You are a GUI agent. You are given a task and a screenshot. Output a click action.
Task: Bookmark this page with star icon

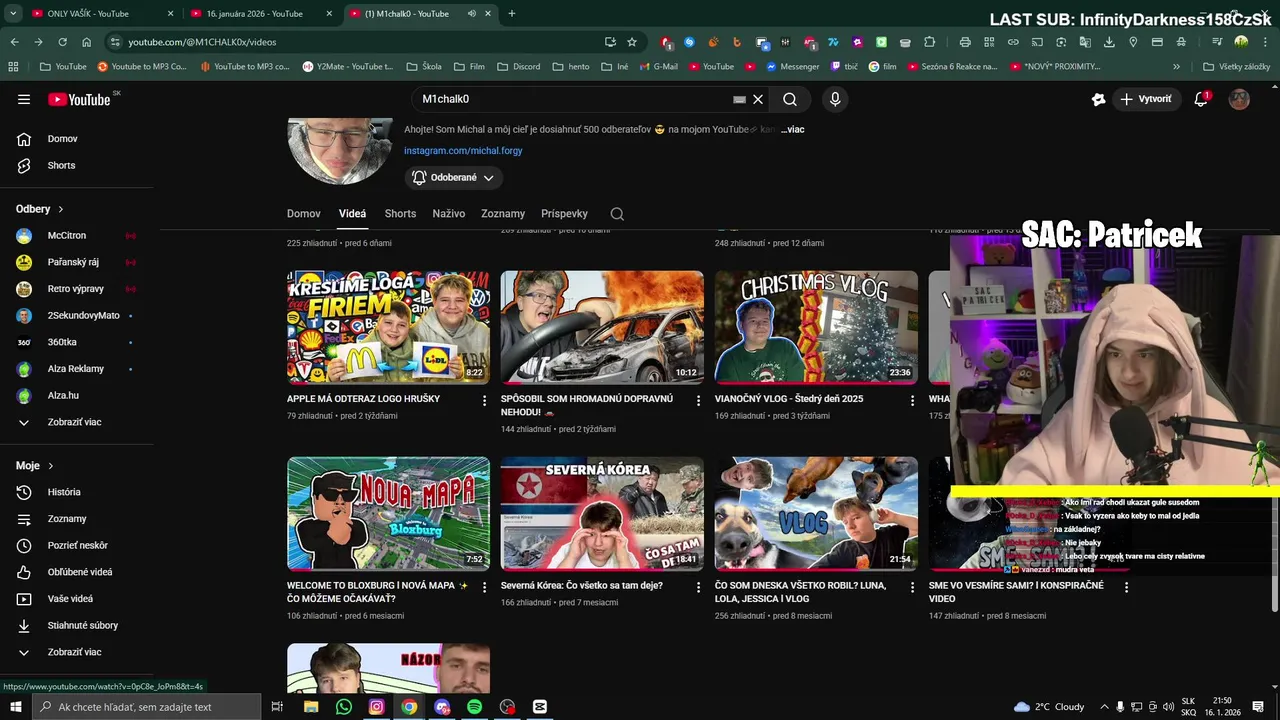[632, 42]
